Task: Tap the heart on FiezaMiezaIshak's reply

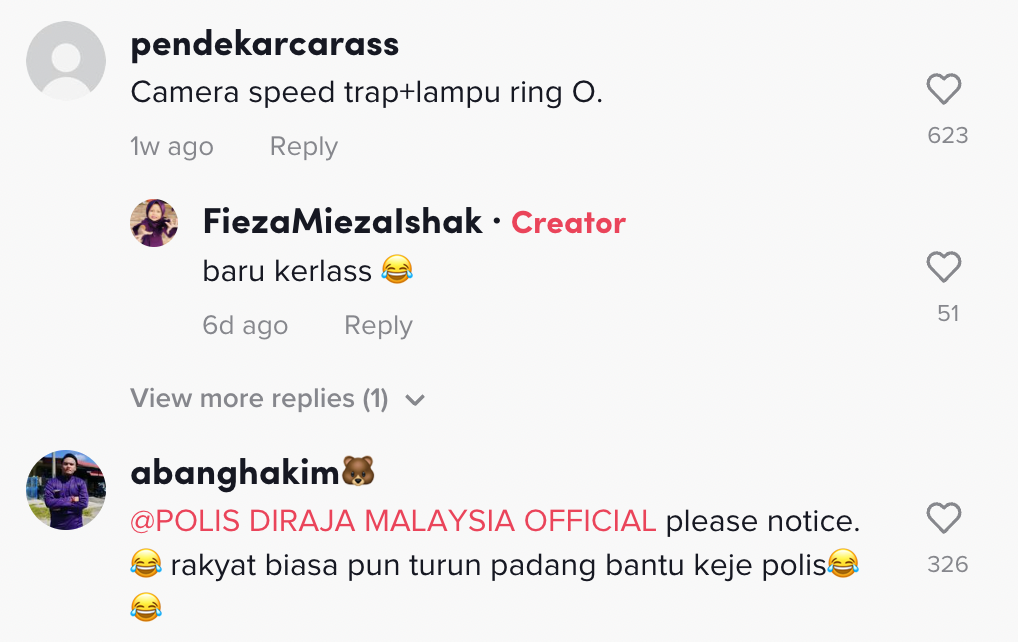Action: (944, 268)
